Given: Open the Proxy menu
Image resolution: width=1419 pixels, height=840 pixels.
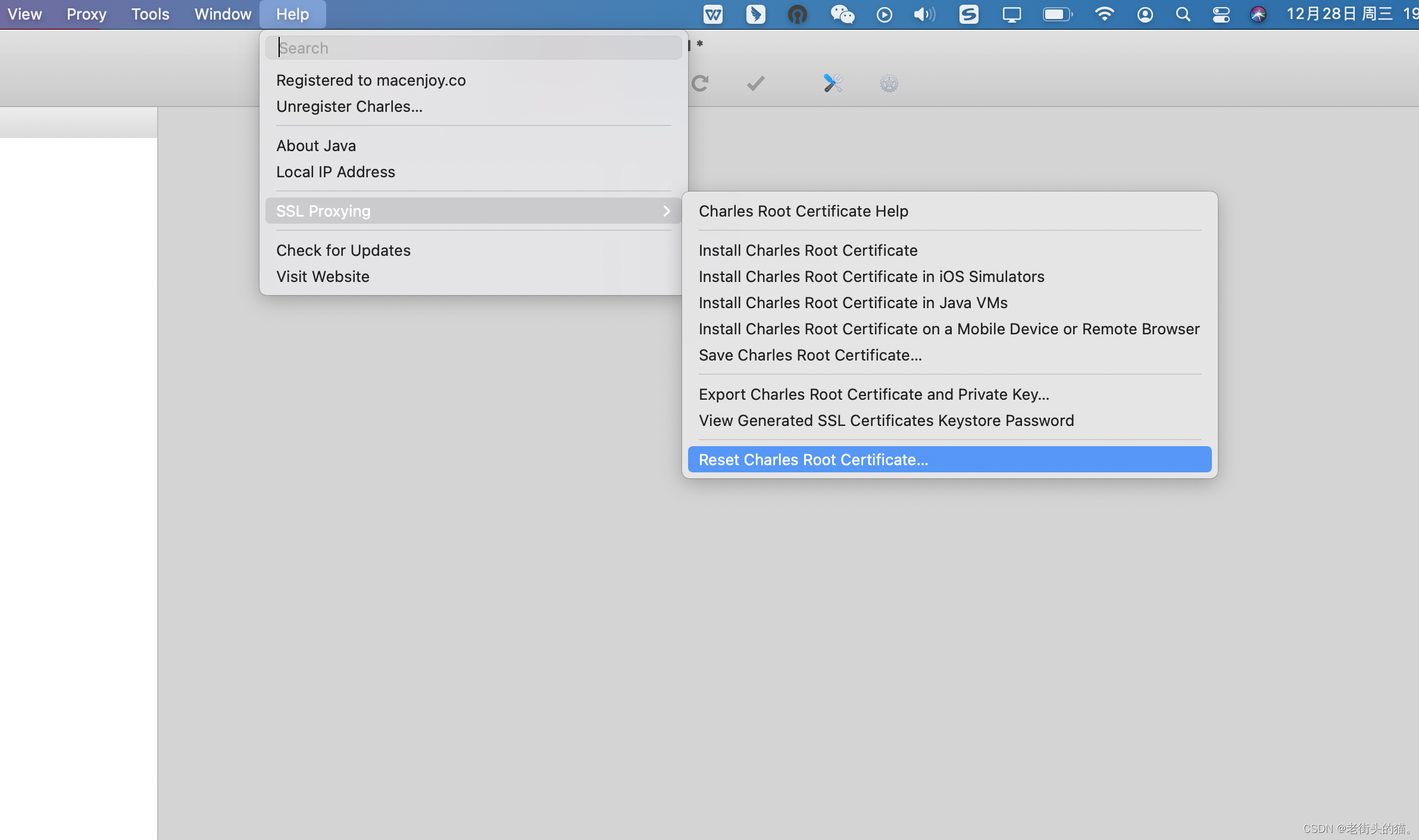Looking at the screenshot, I should [86, 14].
